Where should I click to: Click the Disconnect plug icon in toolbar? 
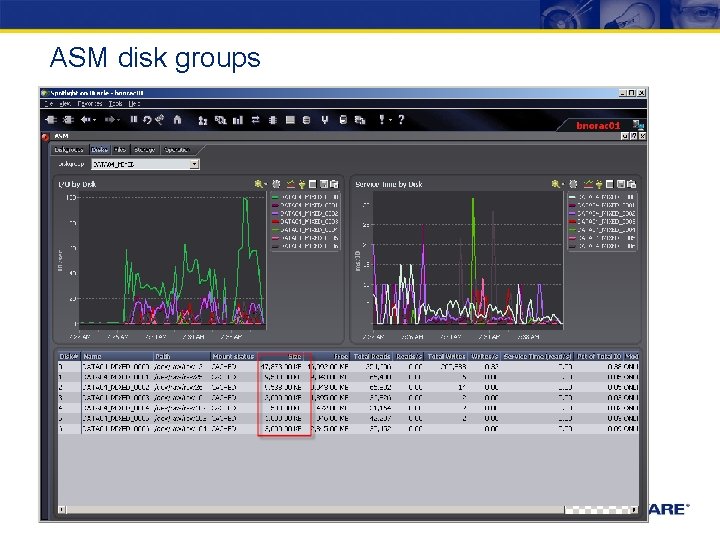pos(68,120)
